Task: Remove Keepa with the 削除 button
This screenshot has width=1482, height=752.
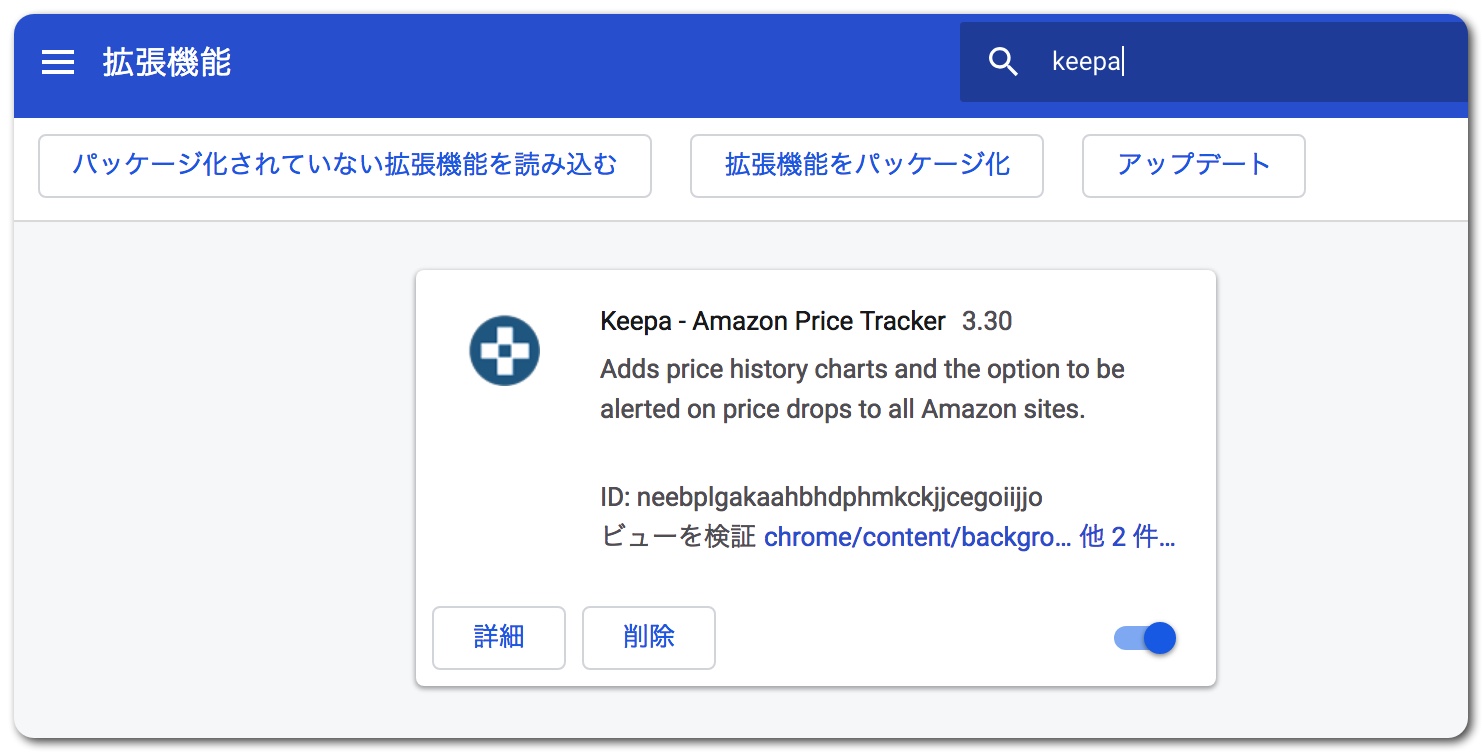Action: tap(648, 637)
